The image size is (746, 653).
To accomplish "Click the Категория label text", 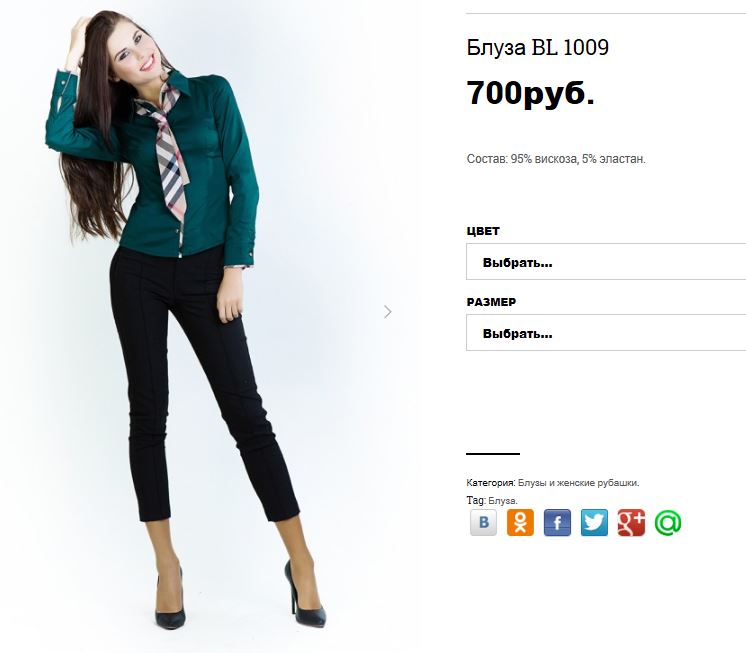I will [x=491, y=483].
